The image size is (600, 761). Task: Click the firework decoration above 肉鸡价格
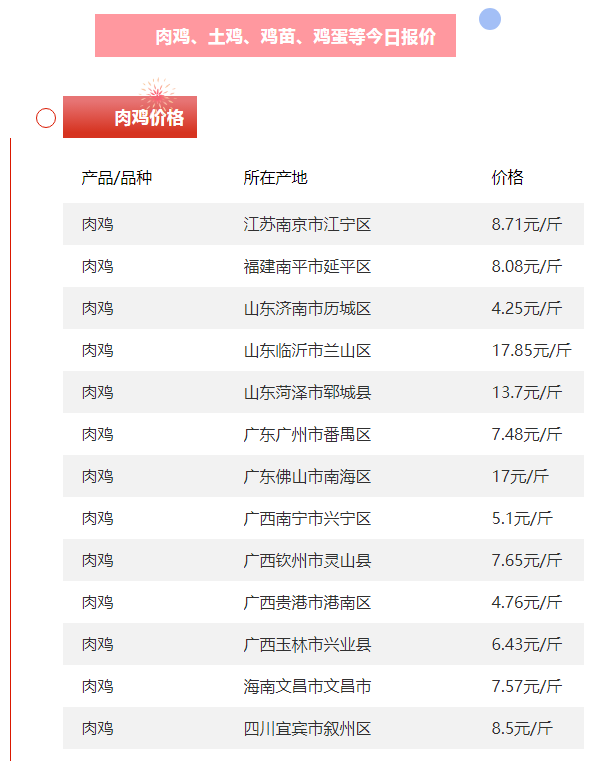point(157,93)
